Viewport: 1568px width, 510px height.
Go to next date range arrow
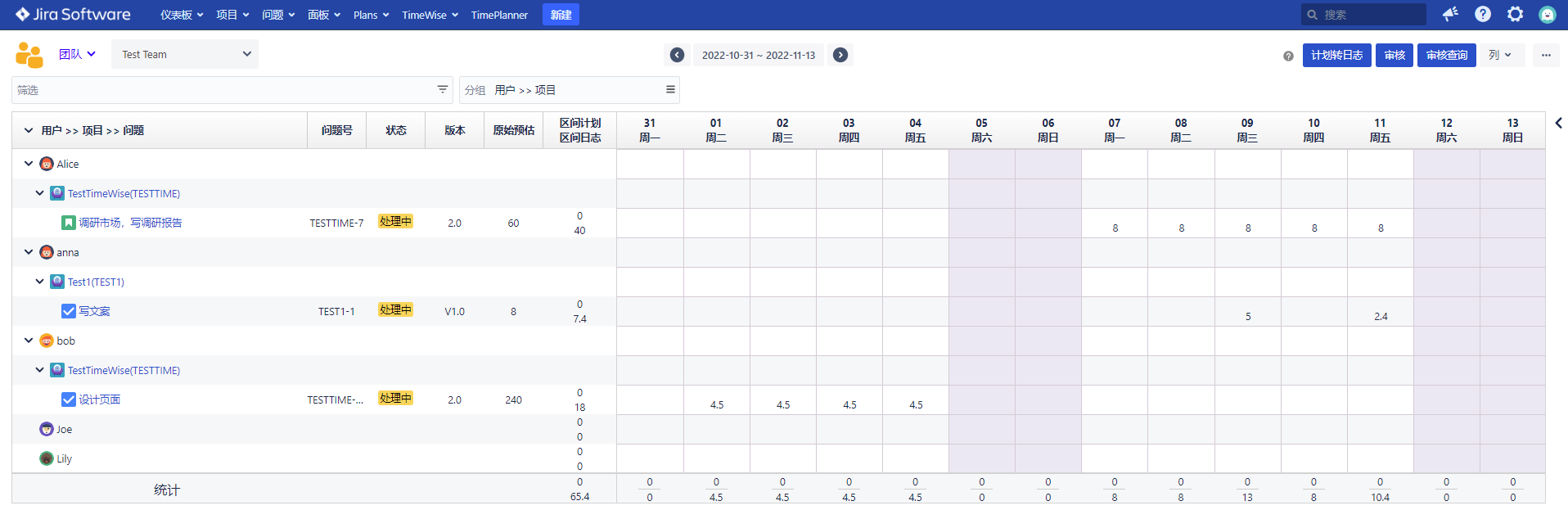point(840,55)
